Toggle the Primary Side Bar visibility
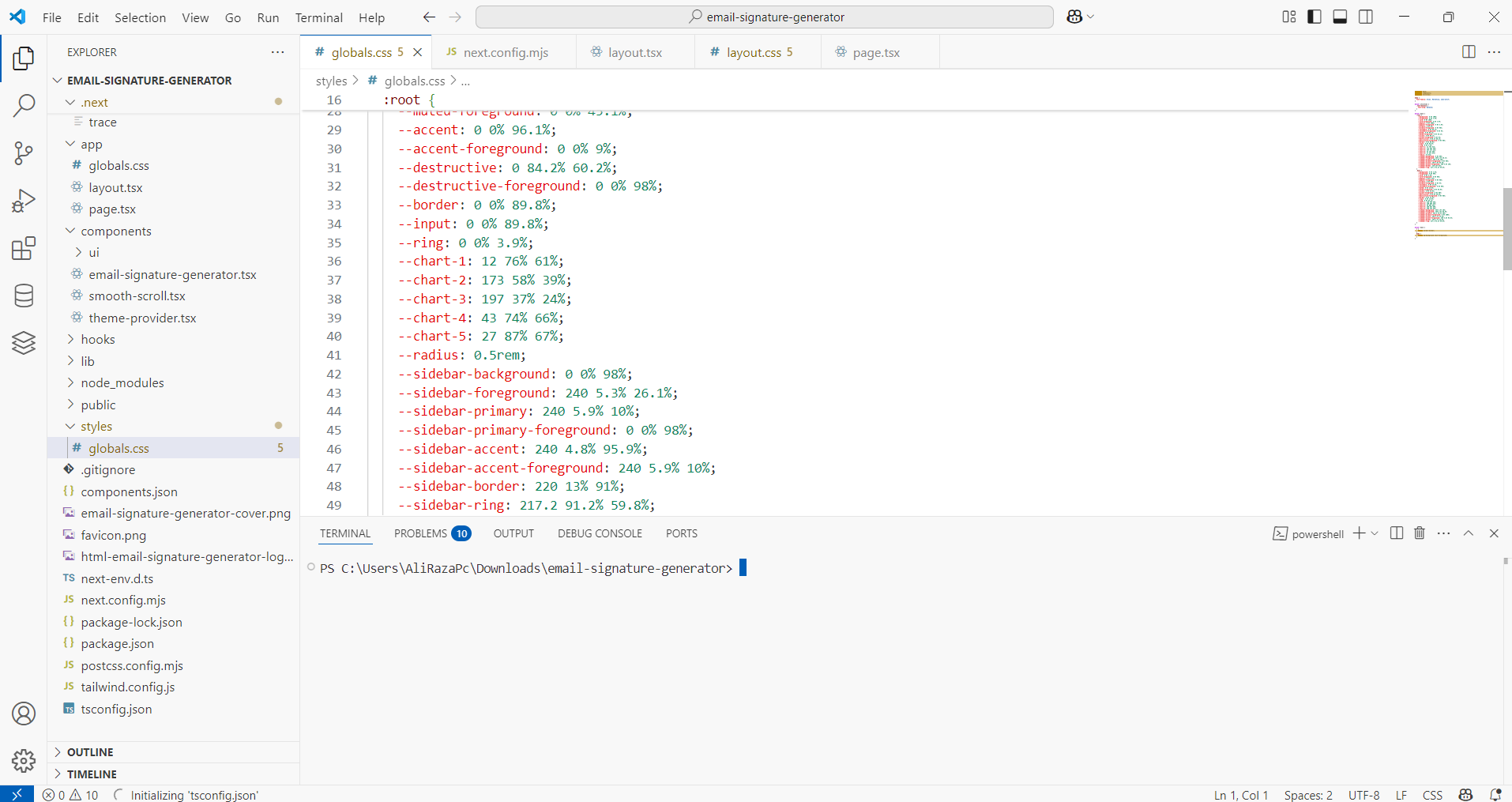Image resolution: width=1512 pixels, height=802 pixels. (1315, 17)
